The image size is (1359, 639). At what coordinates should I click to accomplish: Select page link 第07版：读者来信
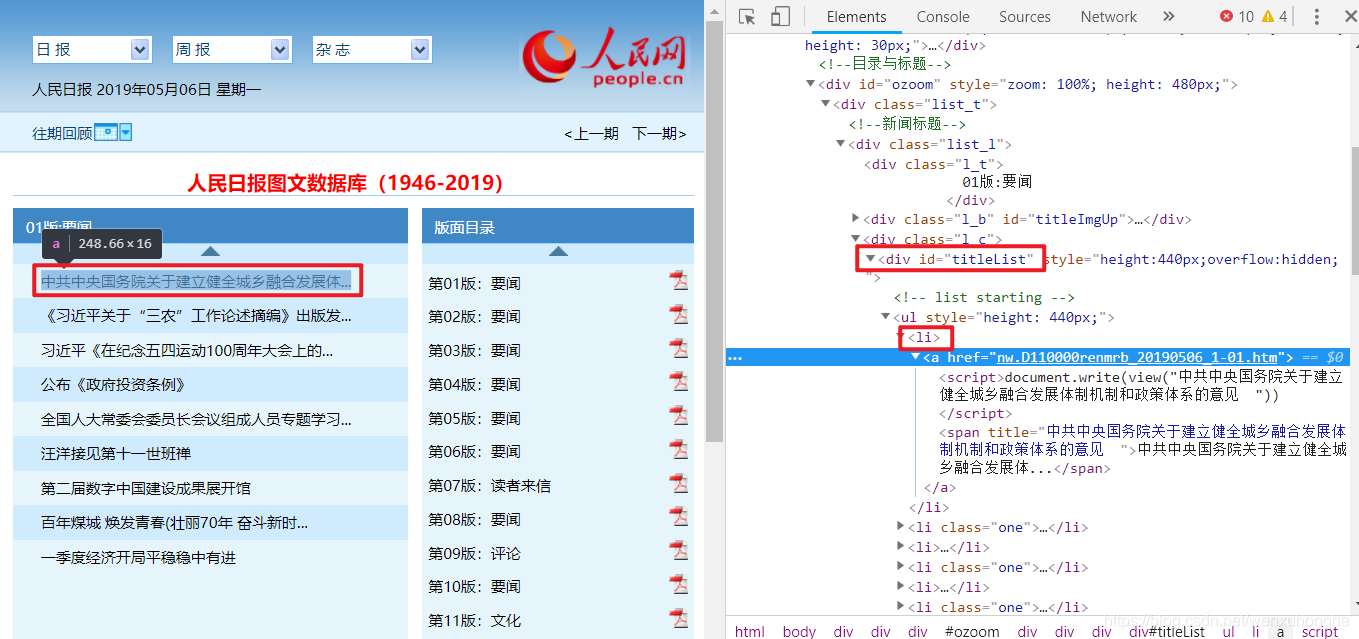pyautogui.click(x=489, y=486)
